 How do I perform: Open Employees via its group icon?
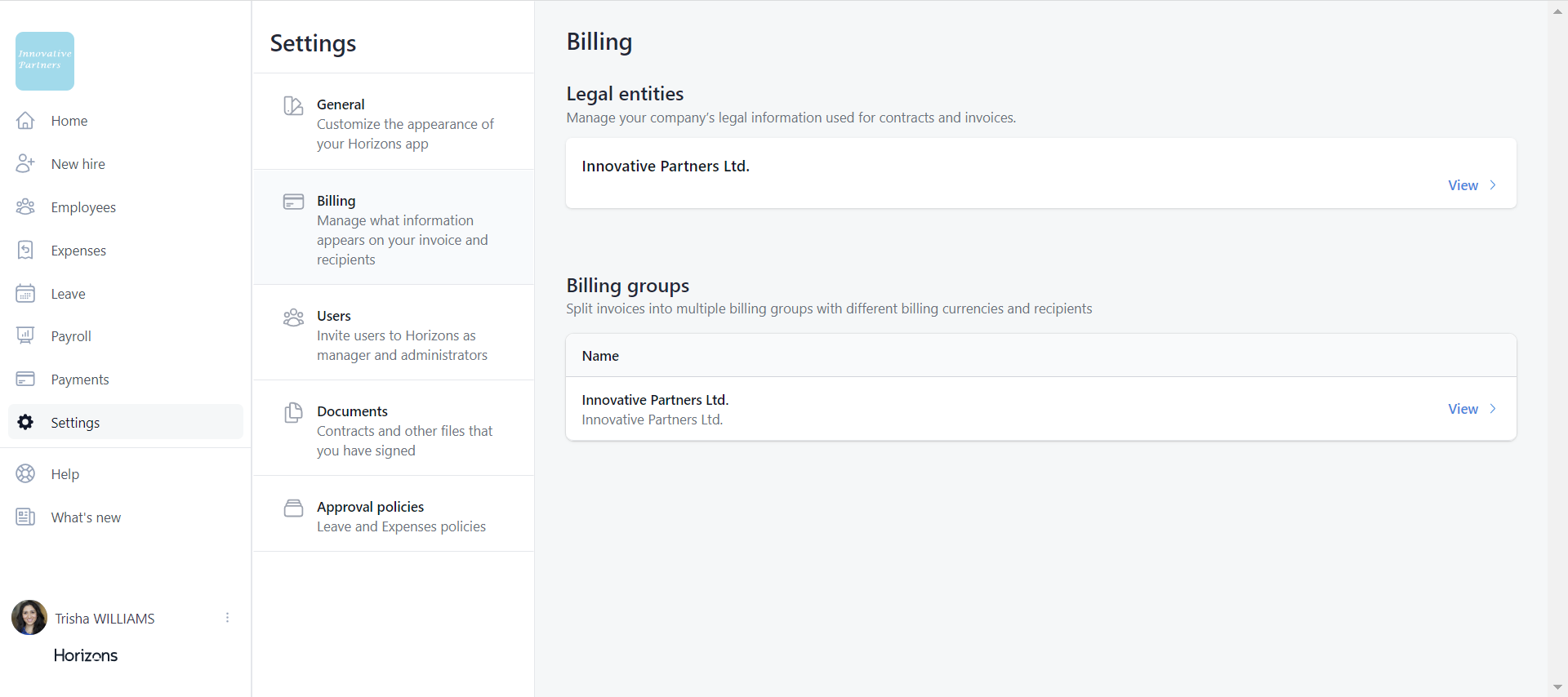[25, 207]
